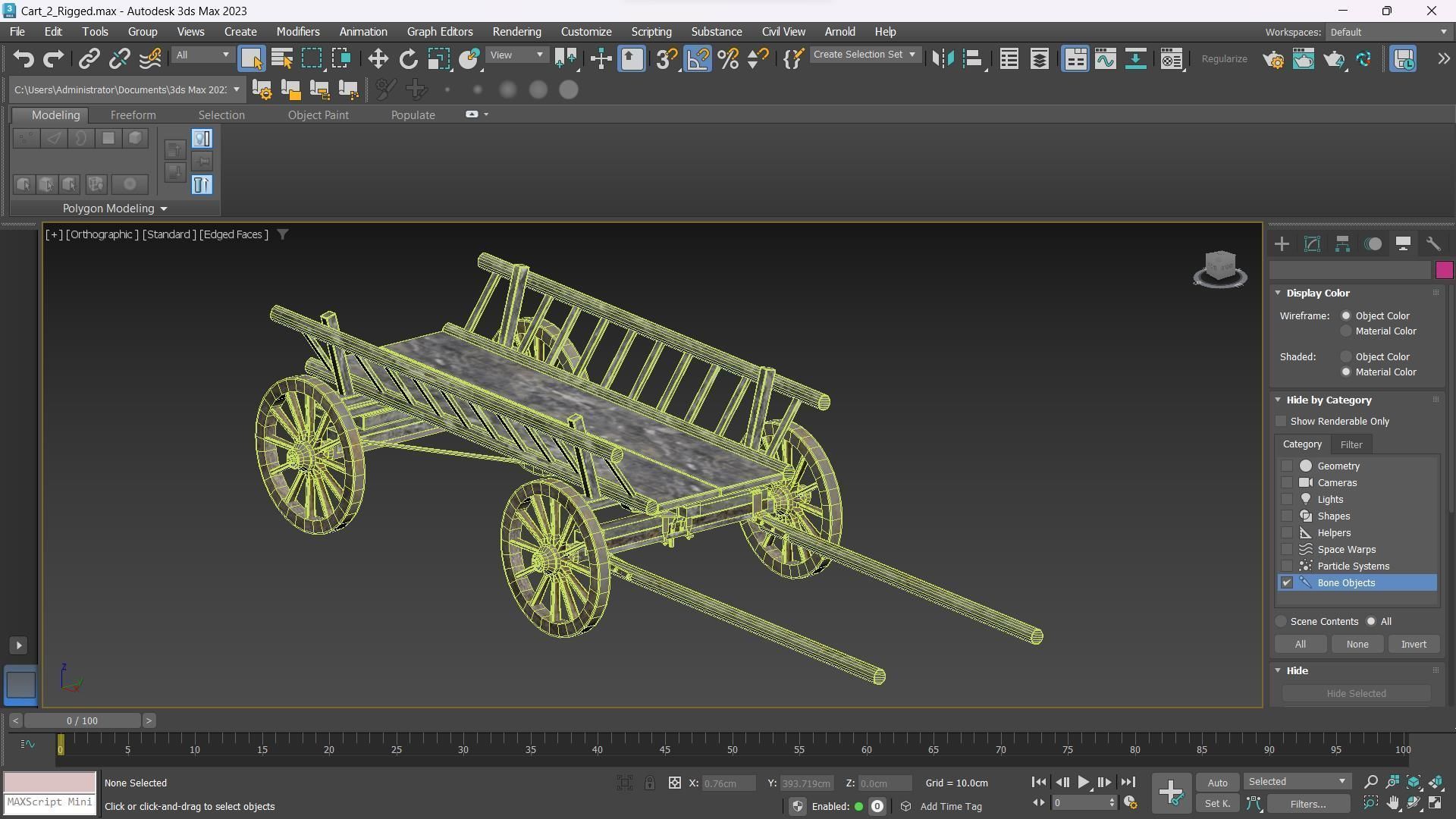The image size is (1456, 819).
Task: Check the Lights category checkbox
Action: pos(1287,500)
